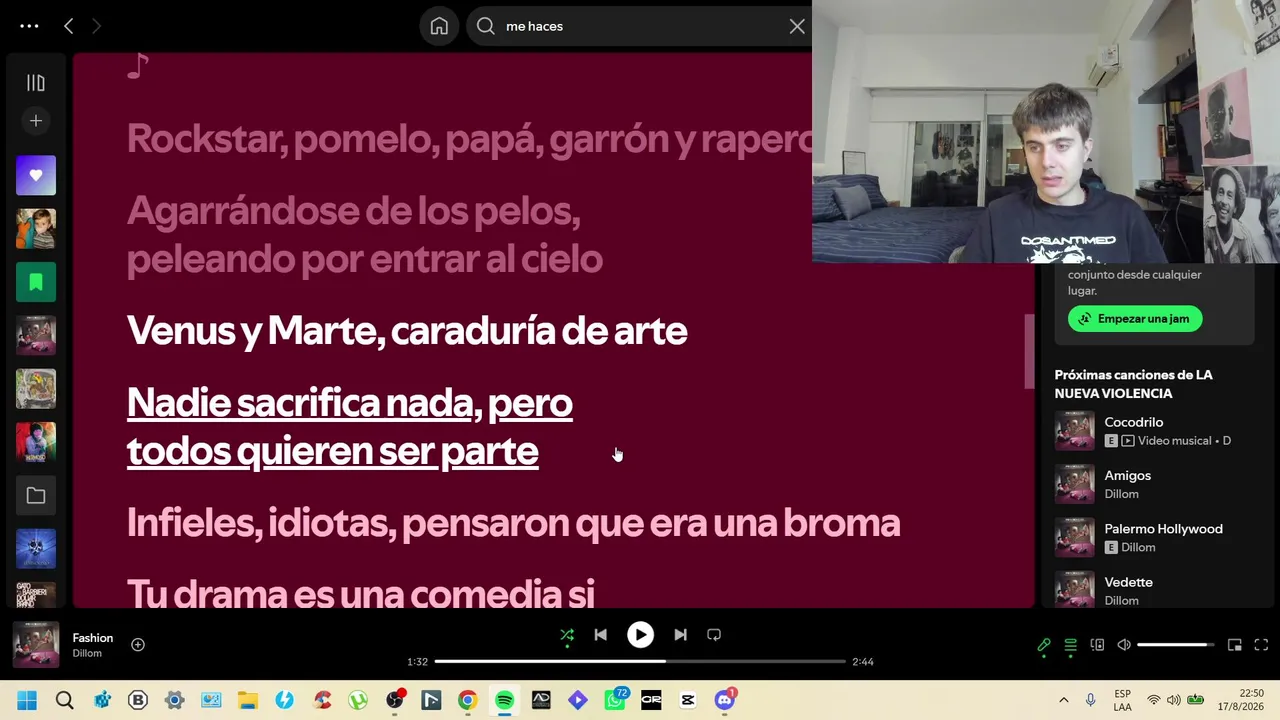This screenshot has width=1280, height=720.
Task: Jump to lyric "Venus y Marte, caraduría de arte"
Action: point(407,330)
